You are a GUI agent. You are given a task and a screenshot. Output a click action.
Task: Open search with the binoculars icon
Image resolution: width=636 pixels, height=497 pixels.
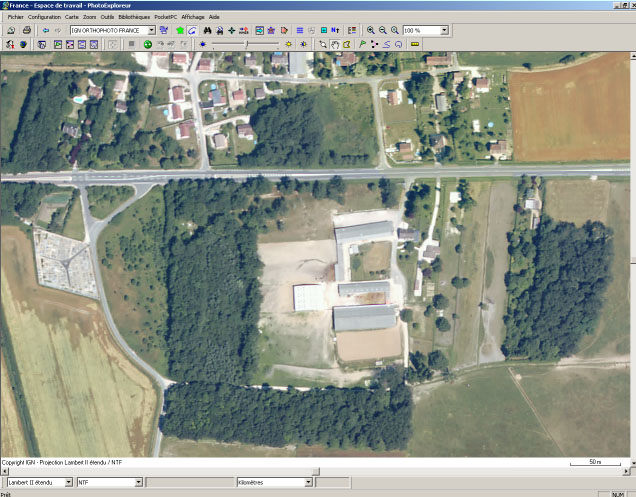point(207,30)
